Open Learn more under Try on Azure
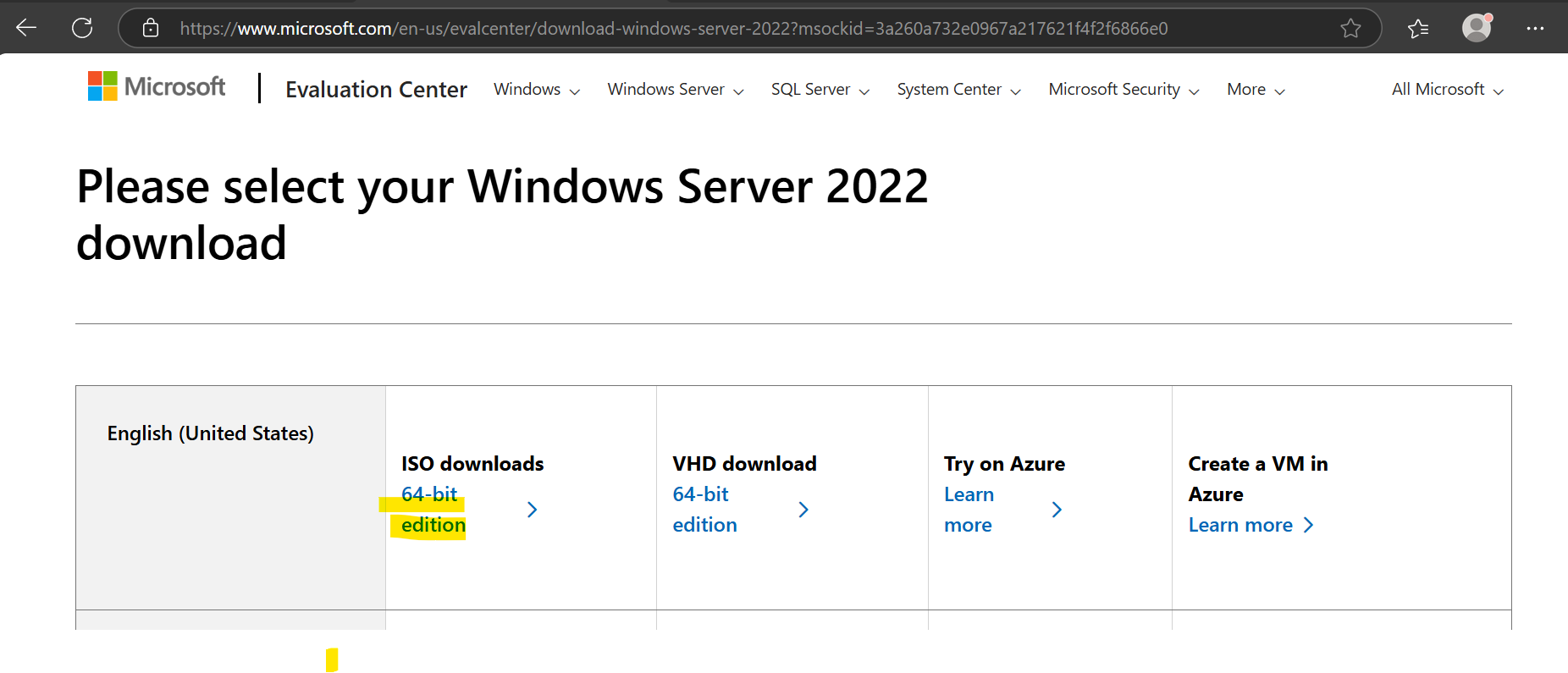 (969, 510)
